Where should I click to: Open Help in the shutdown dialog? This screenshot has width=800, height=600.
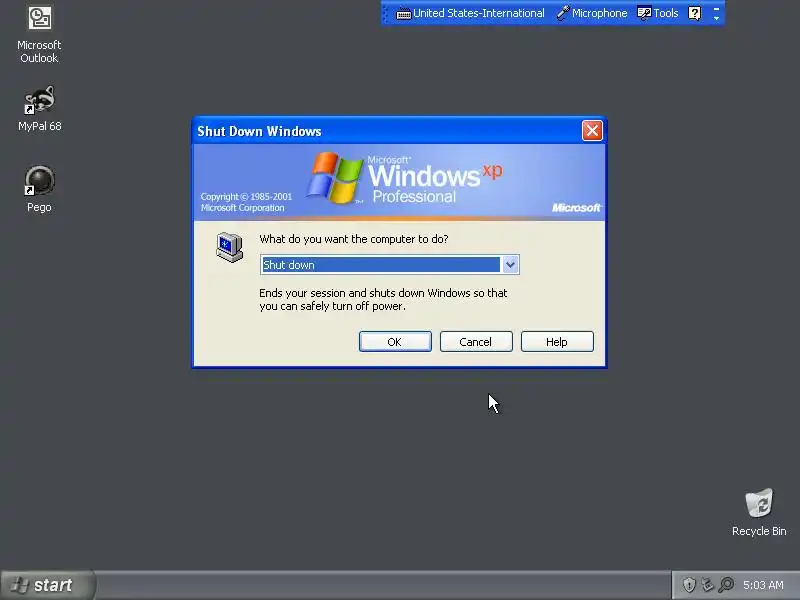pyautogui.click(x=557, y=341)
